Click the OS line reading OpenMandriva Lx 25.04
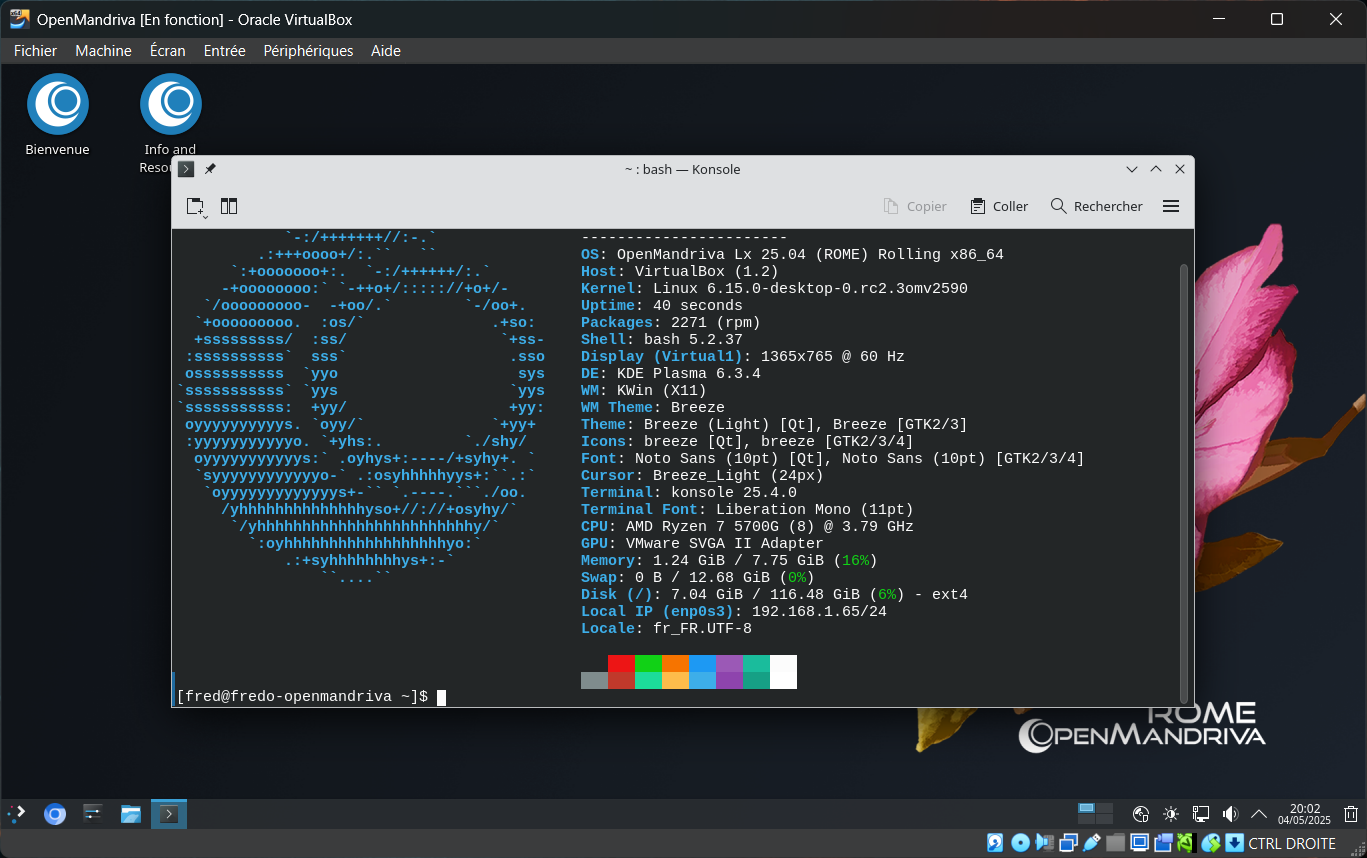The height and width of the screenshot is (858, 1367). 792,255
